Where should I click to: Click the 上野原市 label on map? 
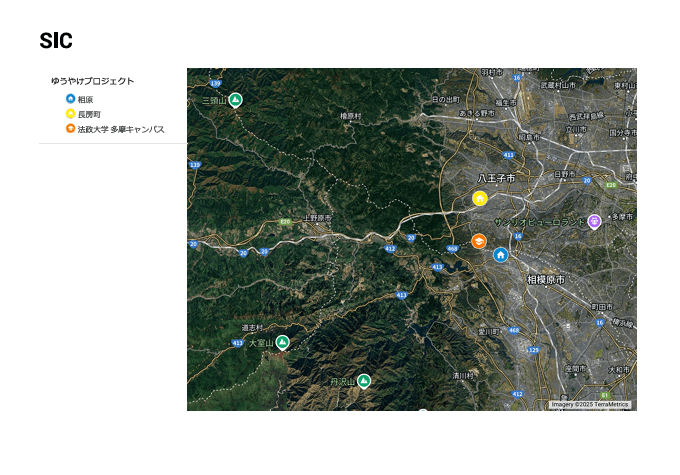point(317,217)
